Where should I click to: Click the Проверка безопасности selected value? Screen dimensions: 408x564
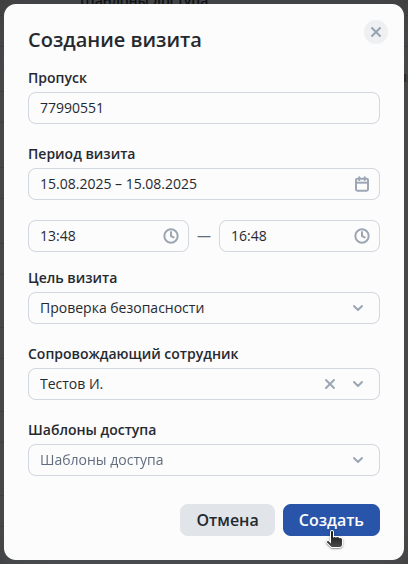coord(122,308)
